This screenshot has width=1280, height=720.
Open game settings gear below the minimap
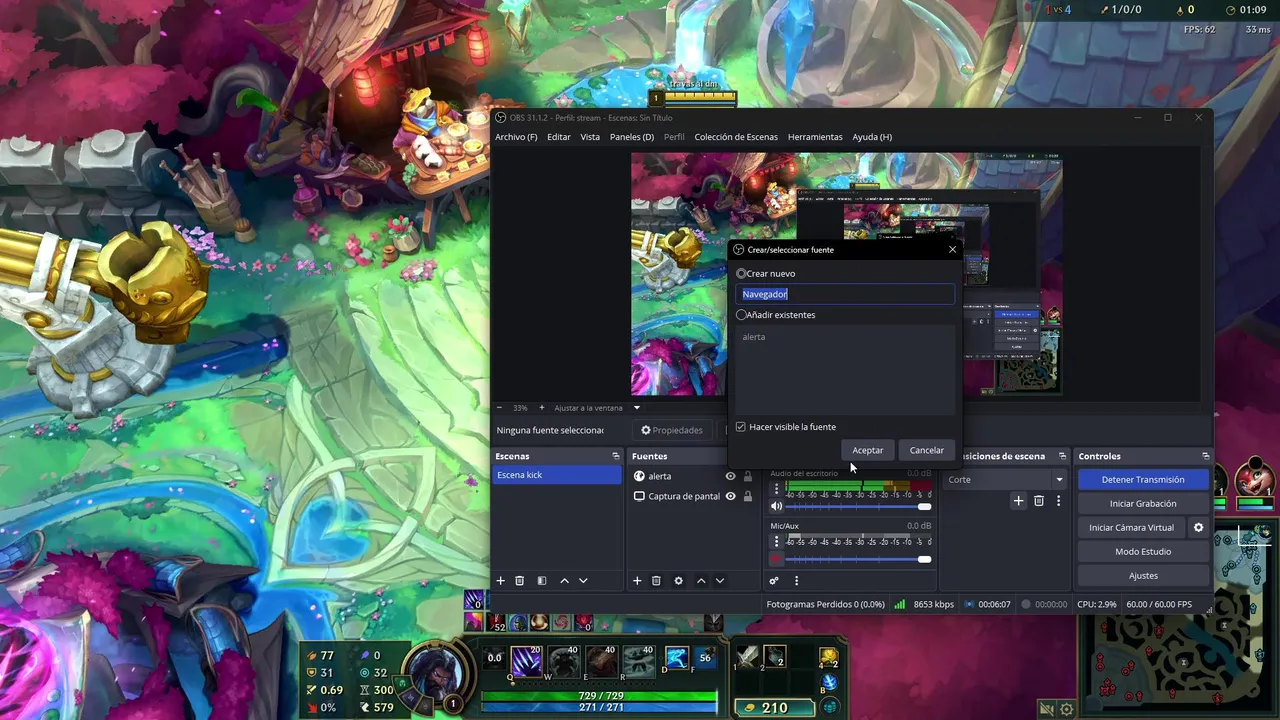coord(1066,709)
